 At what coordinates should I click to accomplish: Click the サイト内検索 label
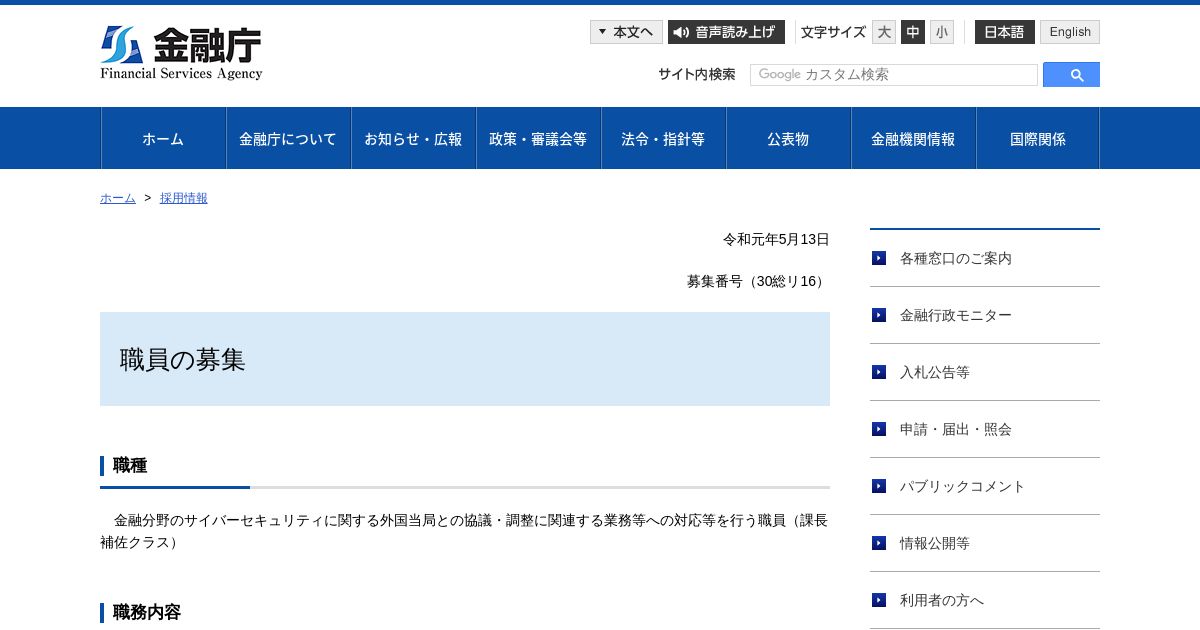[x=697, y=74]
